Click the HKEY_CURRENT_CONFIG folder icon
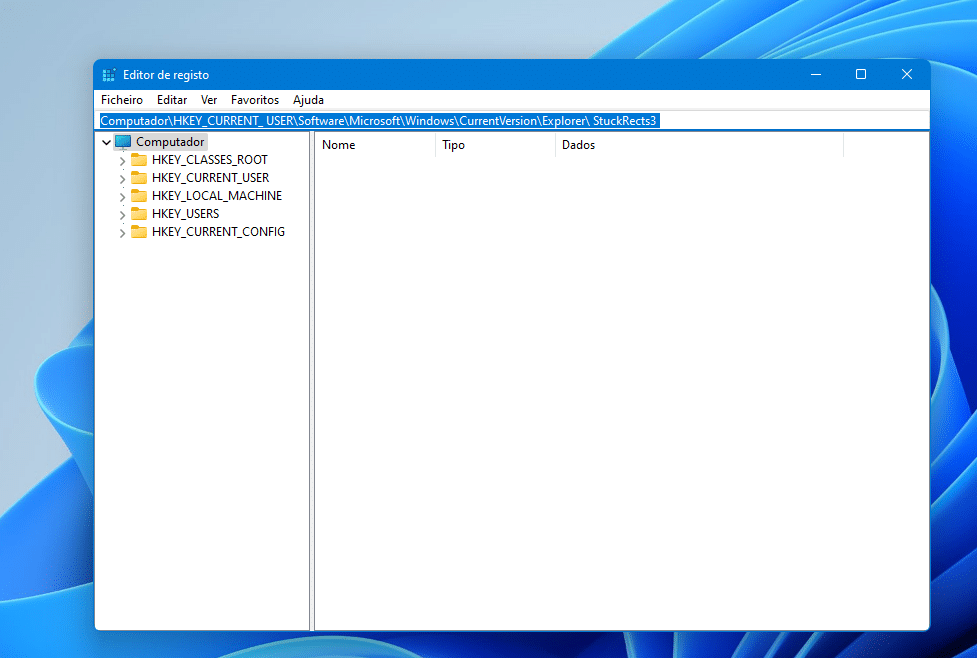Screen dimensions: 977x658 139,232
